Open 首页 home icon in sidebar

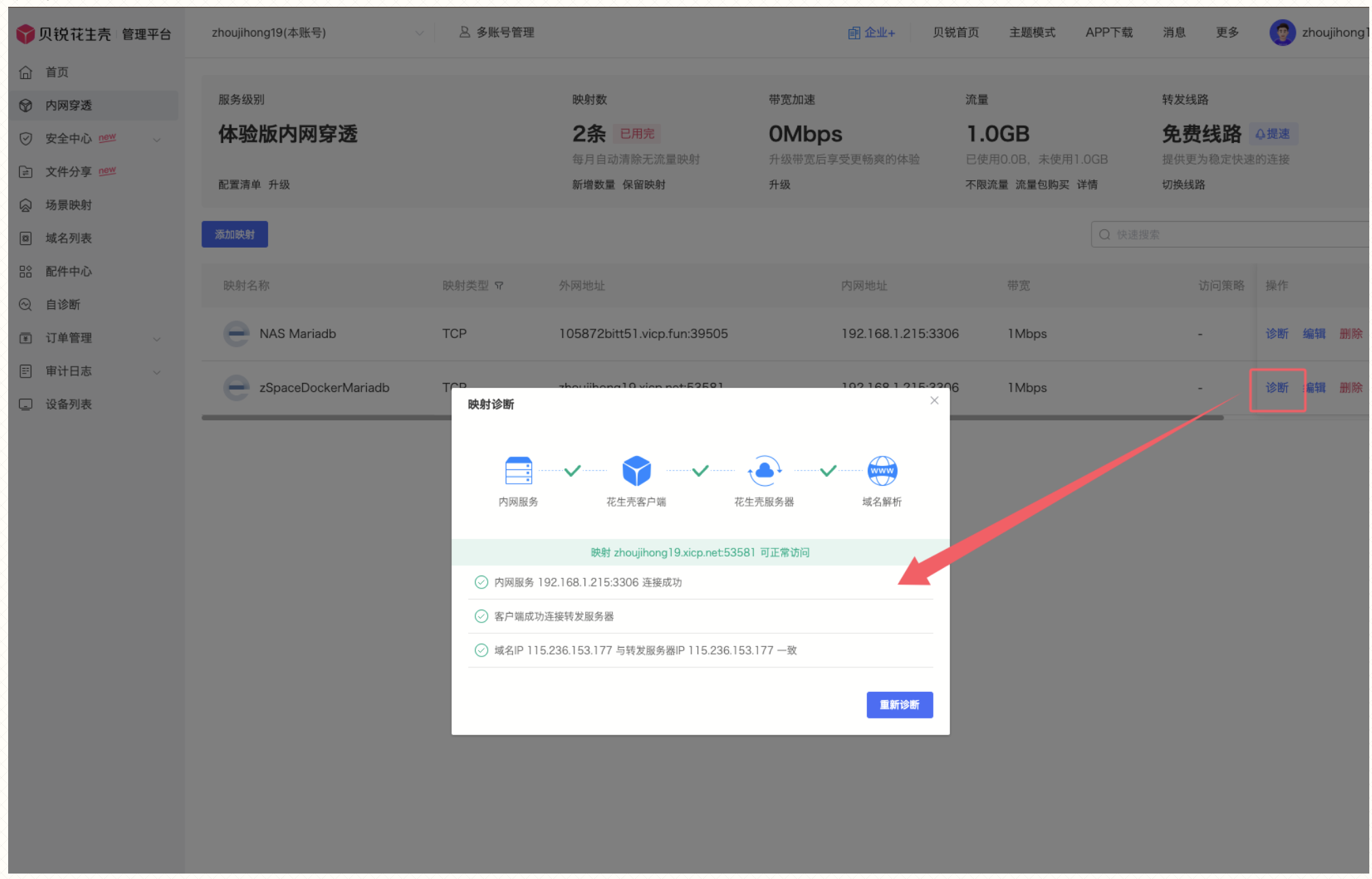tap(26, 72)
